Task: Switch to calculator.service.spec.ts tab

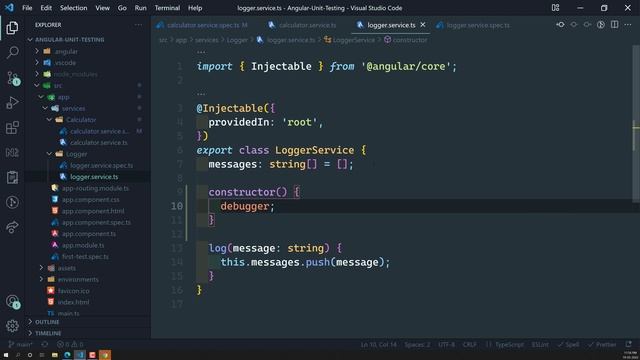Action: point(203,25)
